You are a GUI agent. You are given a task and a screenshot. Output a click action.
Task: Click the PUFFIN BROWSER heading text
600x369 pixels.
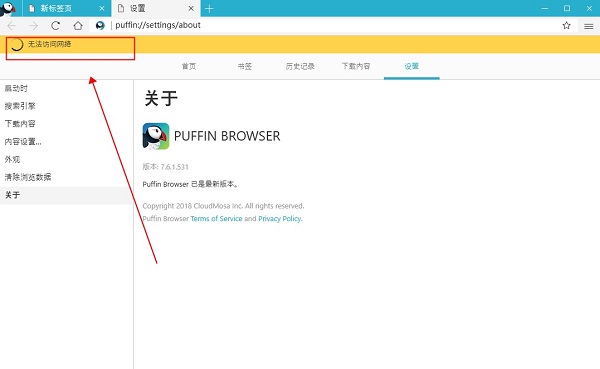[227, 136]
